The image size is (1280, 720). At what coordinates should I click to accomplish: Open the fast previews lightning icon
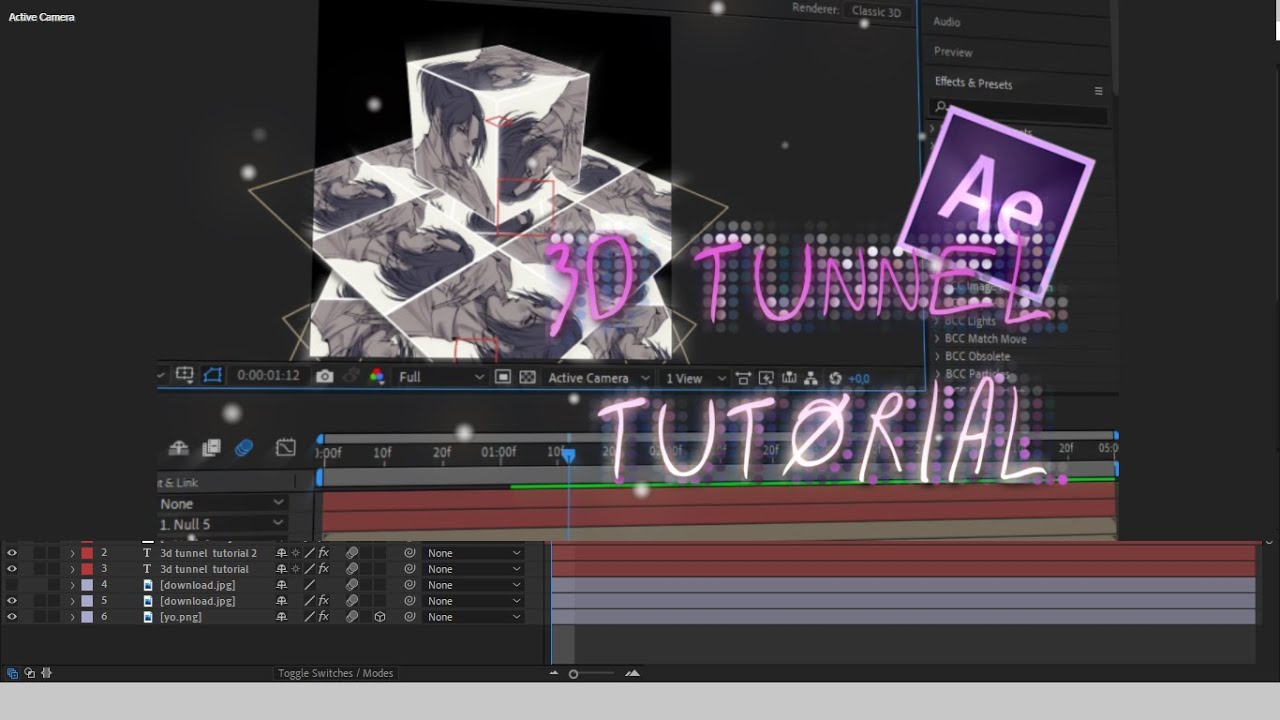point(766,378)
